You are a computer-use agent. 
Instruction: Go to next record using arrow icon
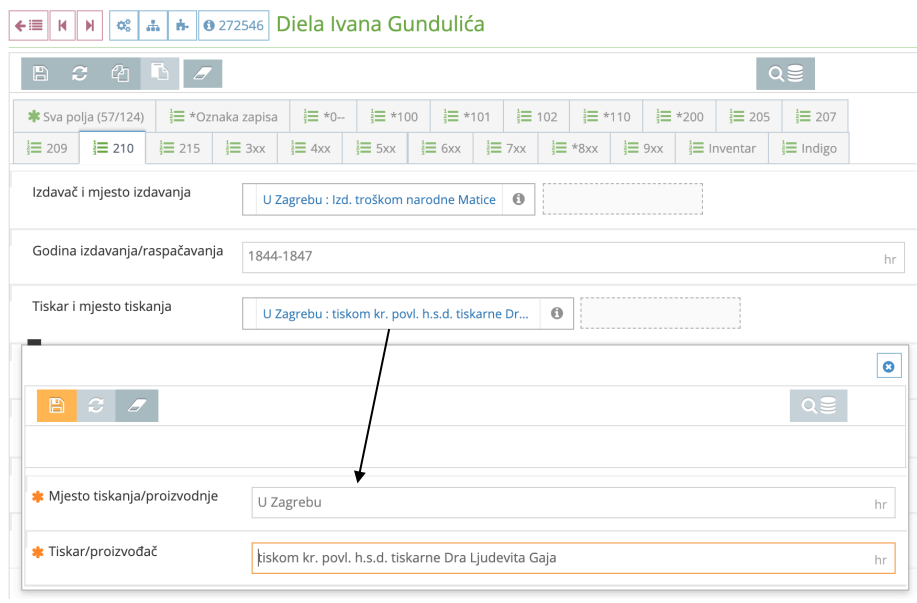point(90,25)
